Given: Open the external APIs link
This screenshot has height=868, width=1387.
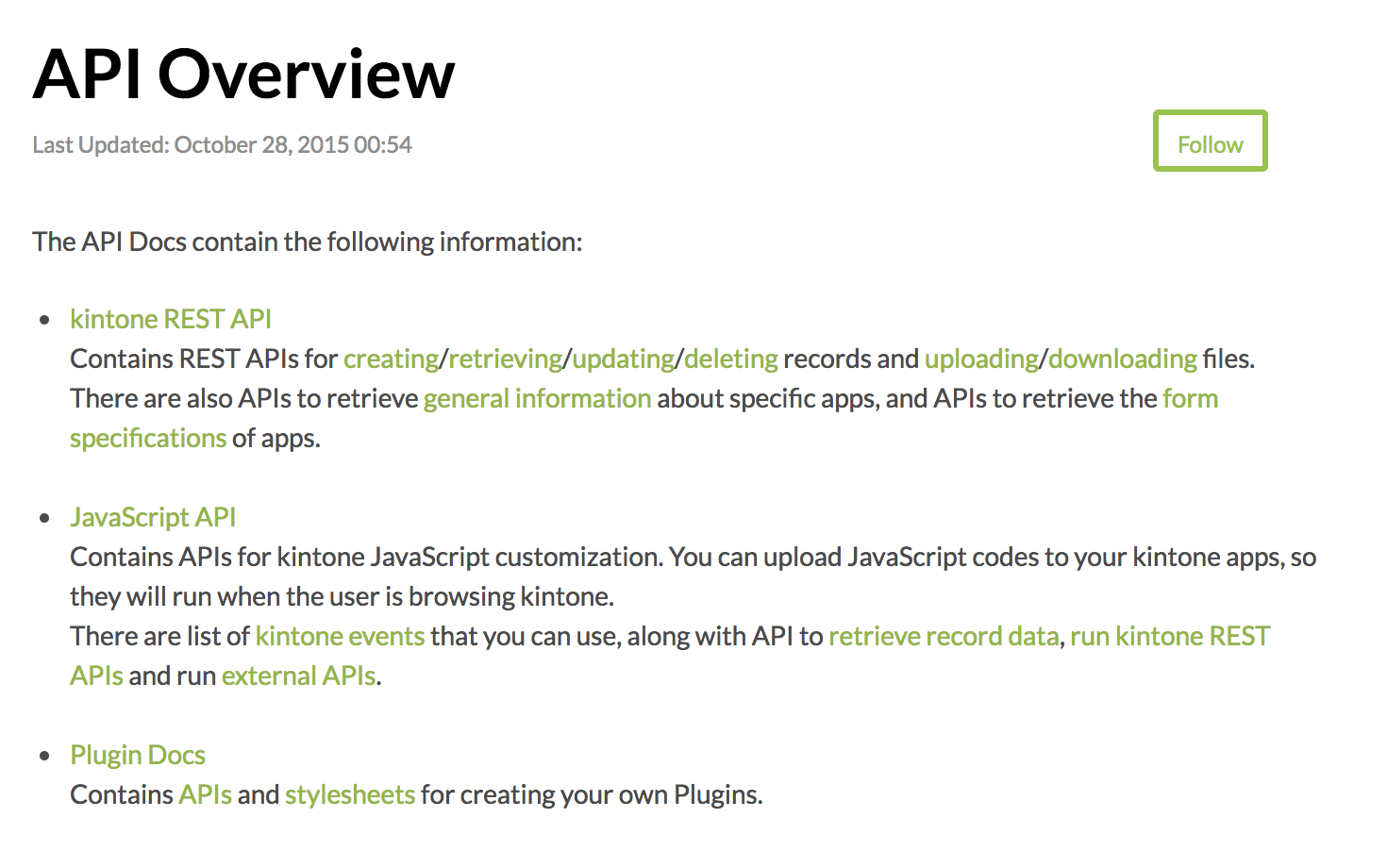Looking at the screenshot, I should tap(299, 676).
